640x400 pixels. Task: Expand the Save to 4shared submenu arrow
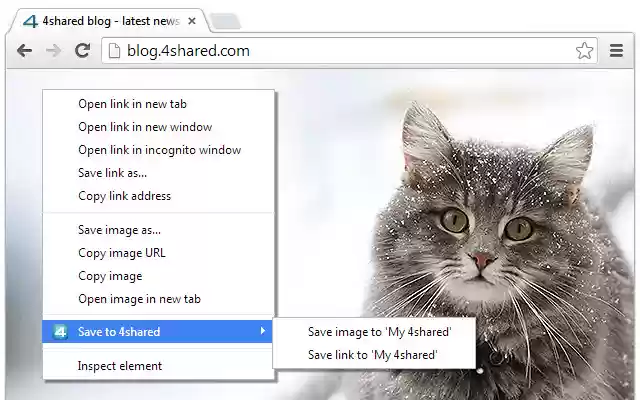coord(263,331)
